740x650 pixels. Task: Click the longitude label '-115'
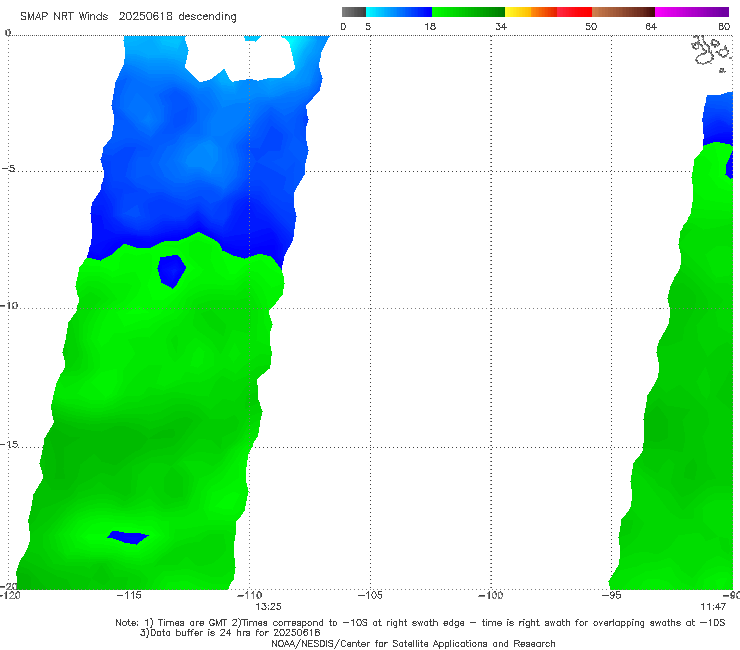pos(129,595)
